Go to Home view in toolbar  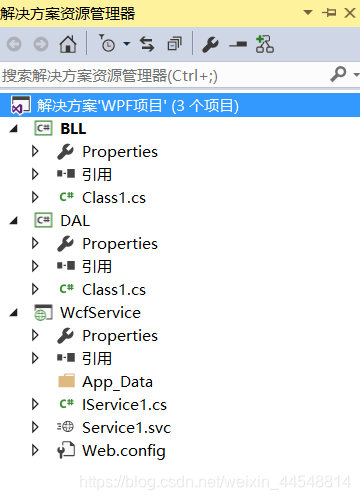click(68, 44)
